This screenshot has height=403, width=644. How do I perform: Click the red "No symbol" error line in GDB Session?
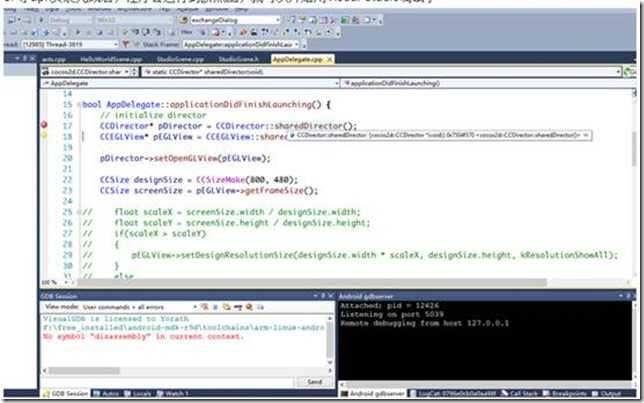[x=143, y=336]
